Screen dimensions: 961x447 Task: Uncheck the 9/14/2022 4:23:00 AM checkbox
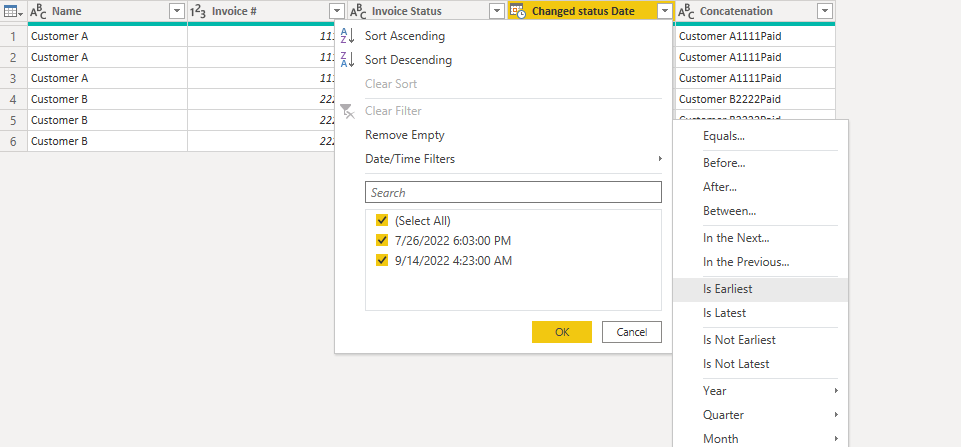point(382,261)
